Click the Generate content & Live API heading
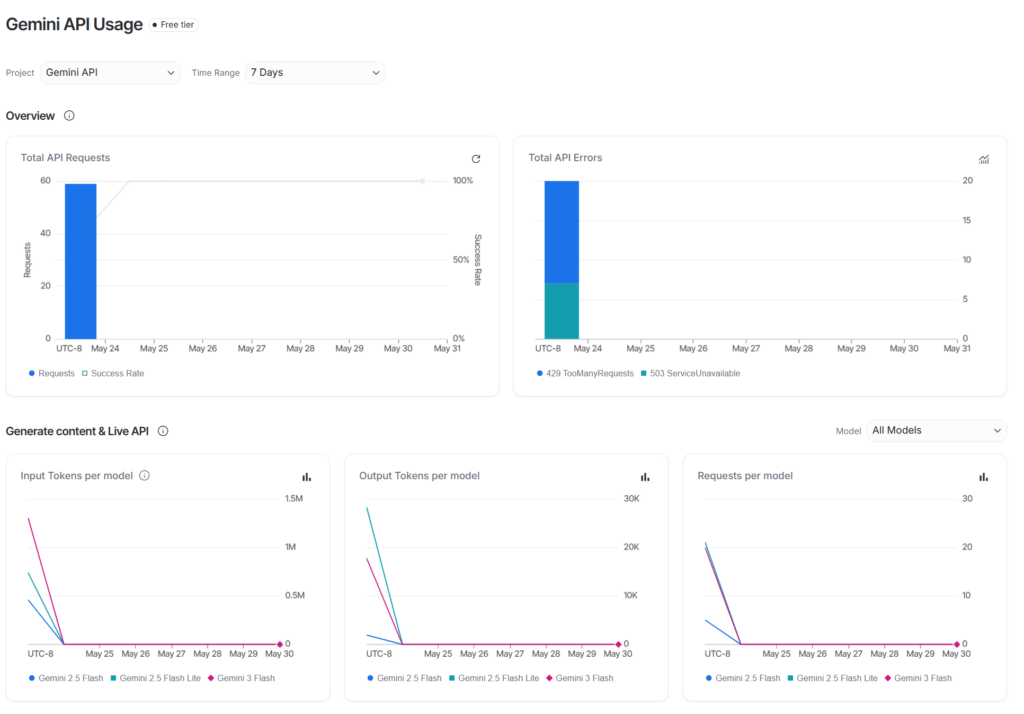 (x=77, y=431)
